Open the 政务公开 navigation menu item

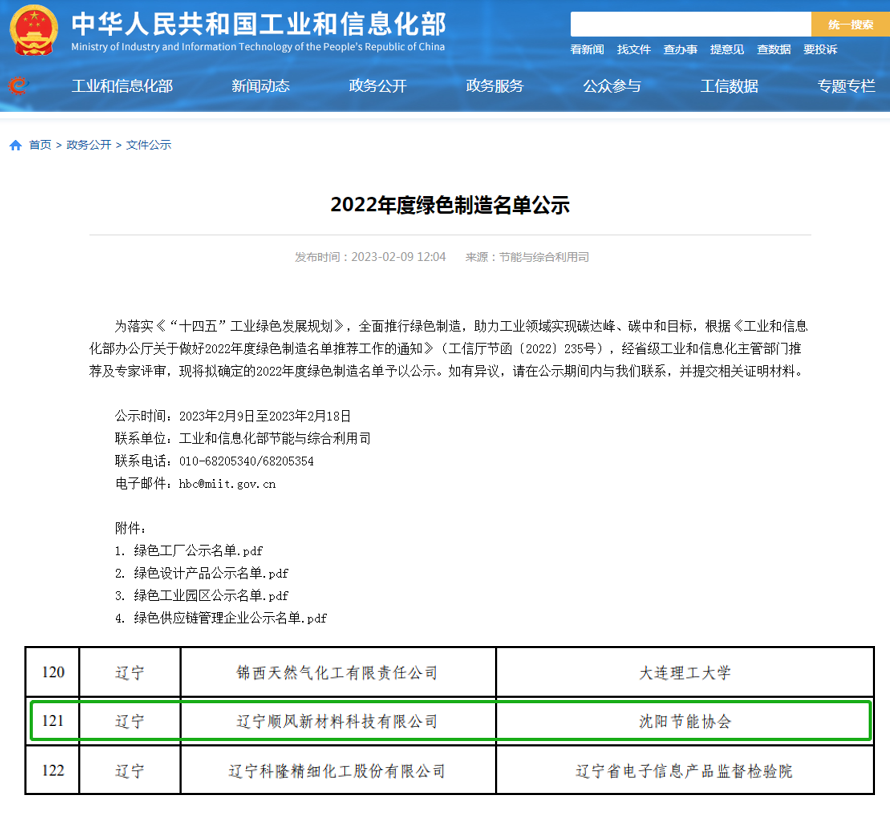coord(378,86)
